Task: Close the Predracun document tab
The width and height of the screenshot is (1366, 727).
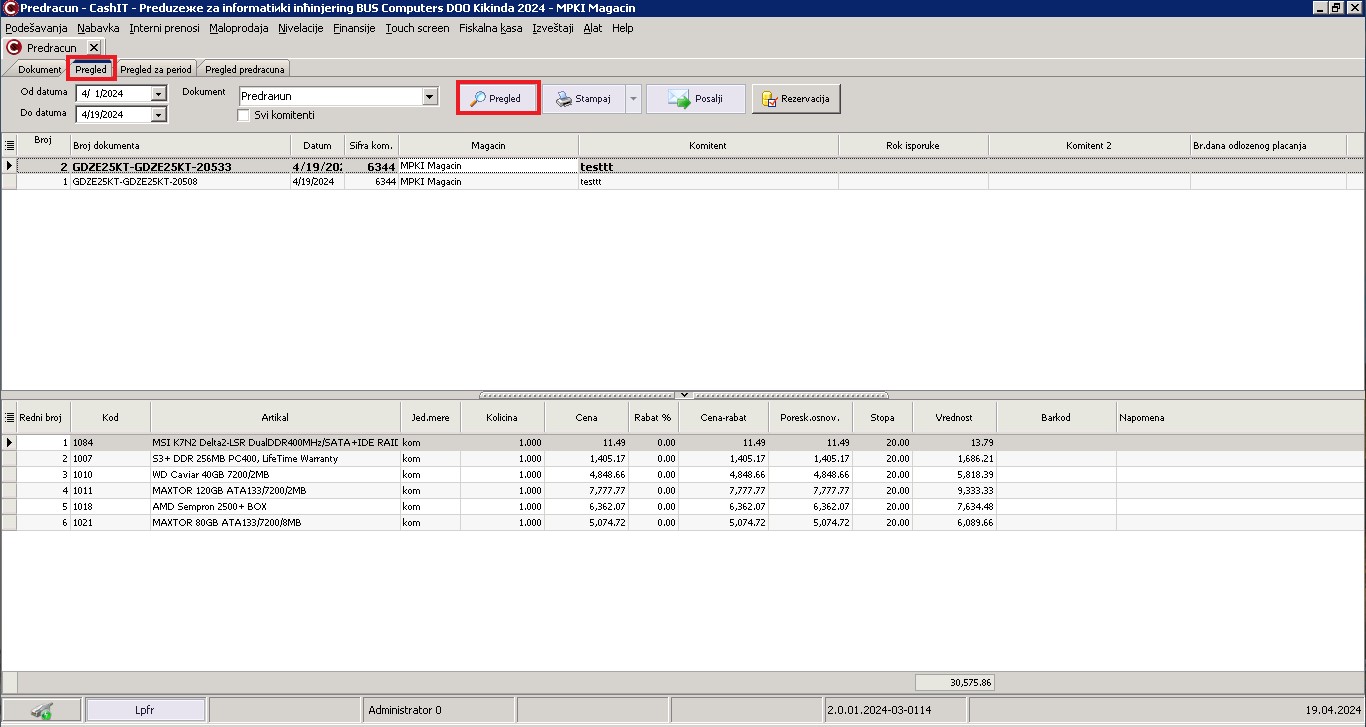Action: coord(93,47)
